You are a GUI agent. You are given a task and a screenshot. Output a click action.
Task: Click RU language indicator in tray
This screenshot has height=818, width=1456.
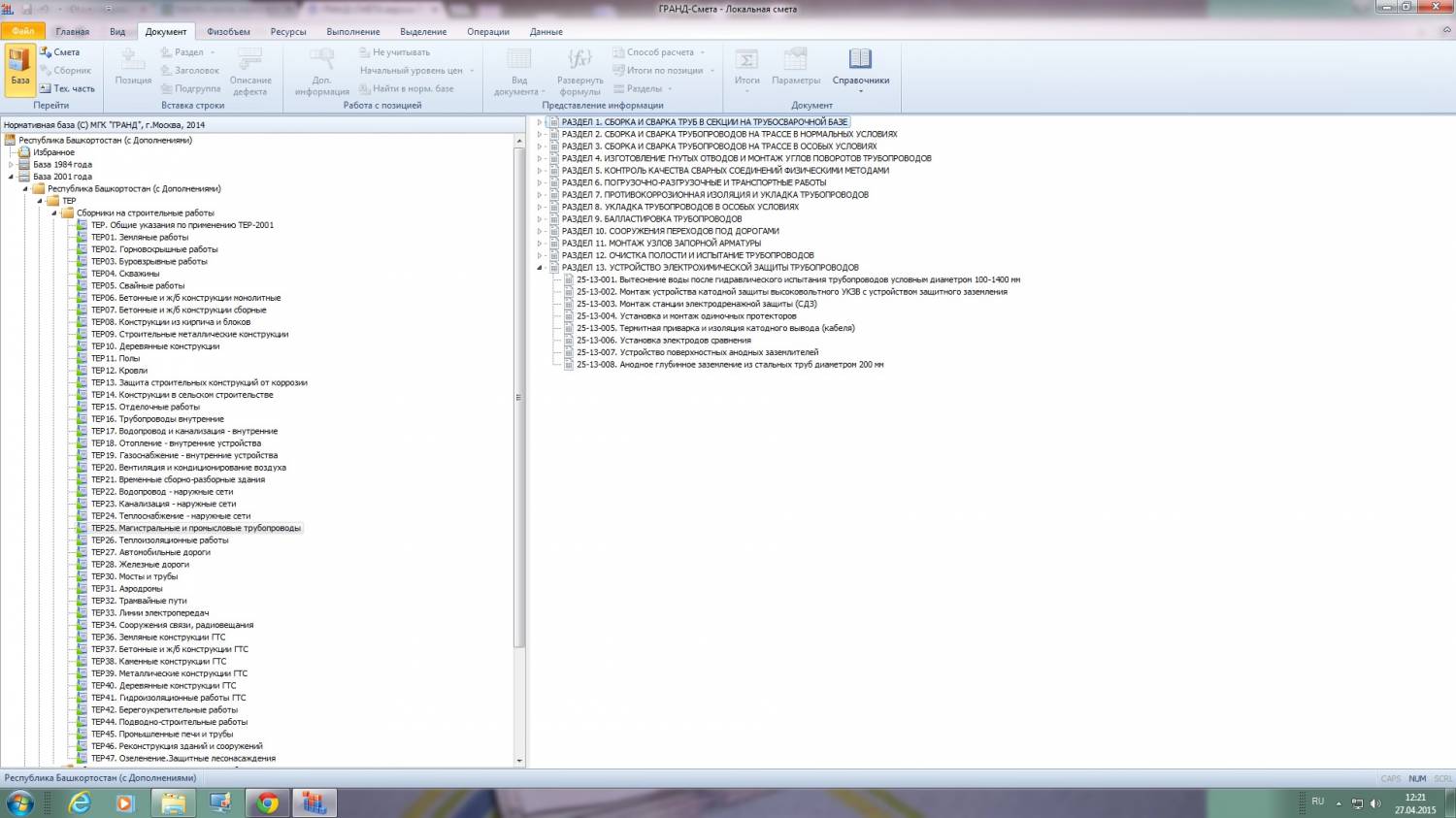[x=1317, y=802]
